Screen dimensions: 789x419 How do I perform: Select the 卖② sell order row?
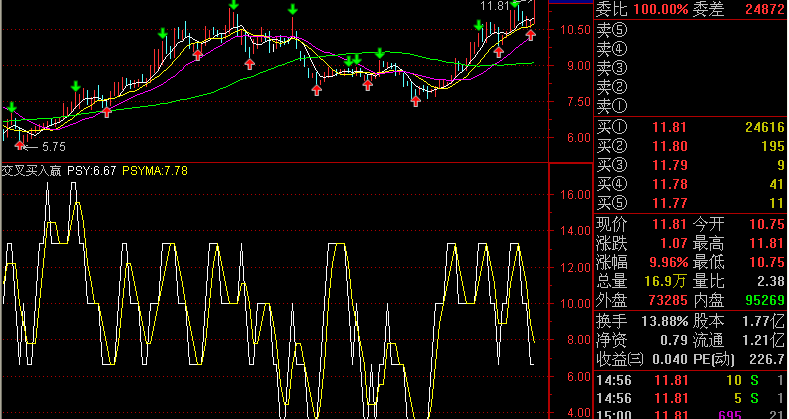coord(690,87)
